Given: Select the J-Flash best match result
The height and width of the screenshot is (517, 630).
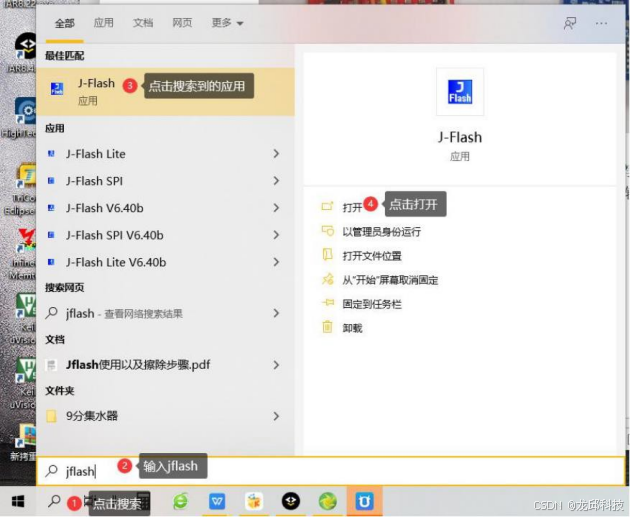Looking at the screenshot, I should point(165,92).
